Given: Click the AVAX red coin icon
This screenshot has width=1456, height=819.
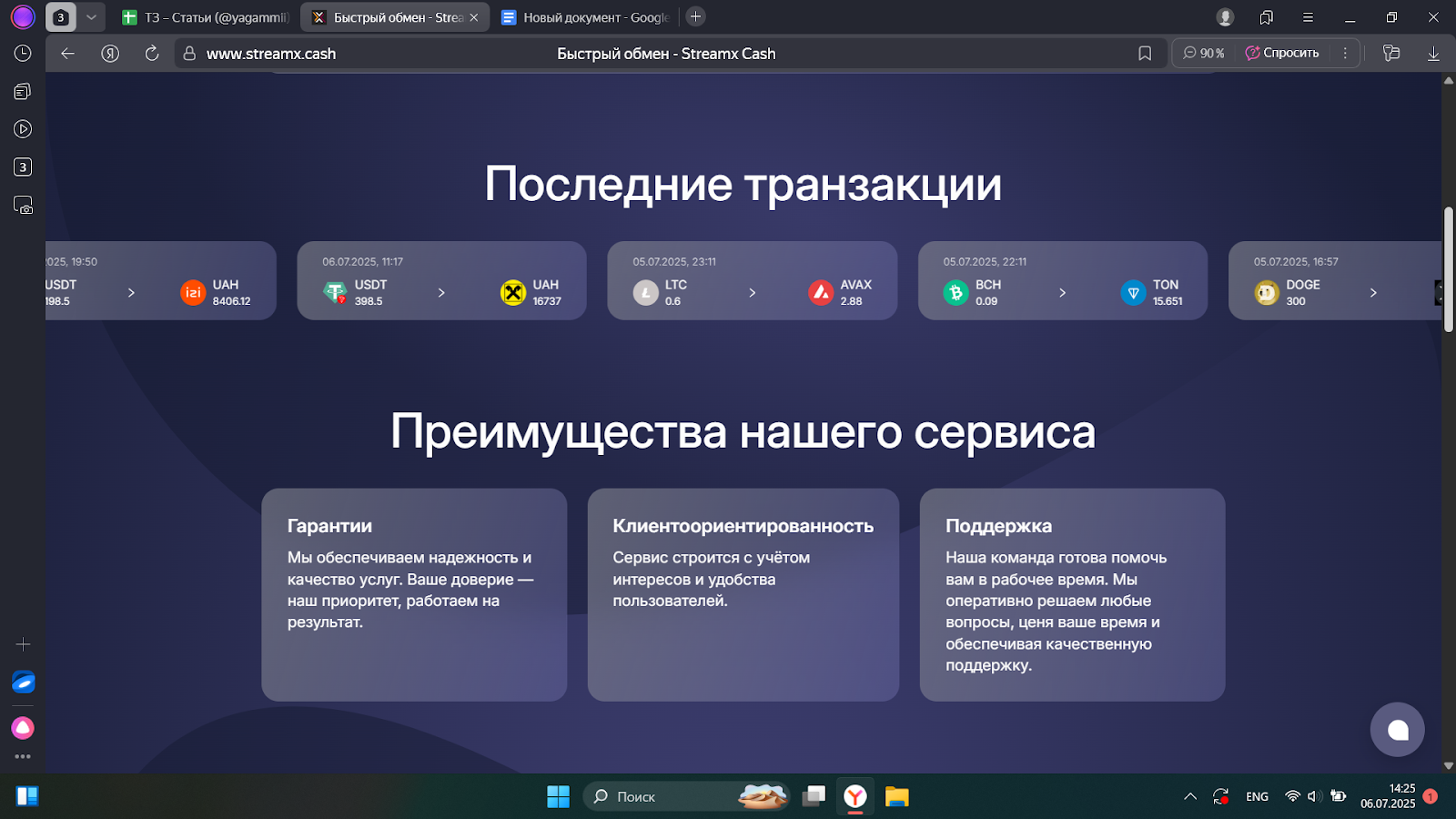Looking at the screenshot, I should click(x=821, y=292).
